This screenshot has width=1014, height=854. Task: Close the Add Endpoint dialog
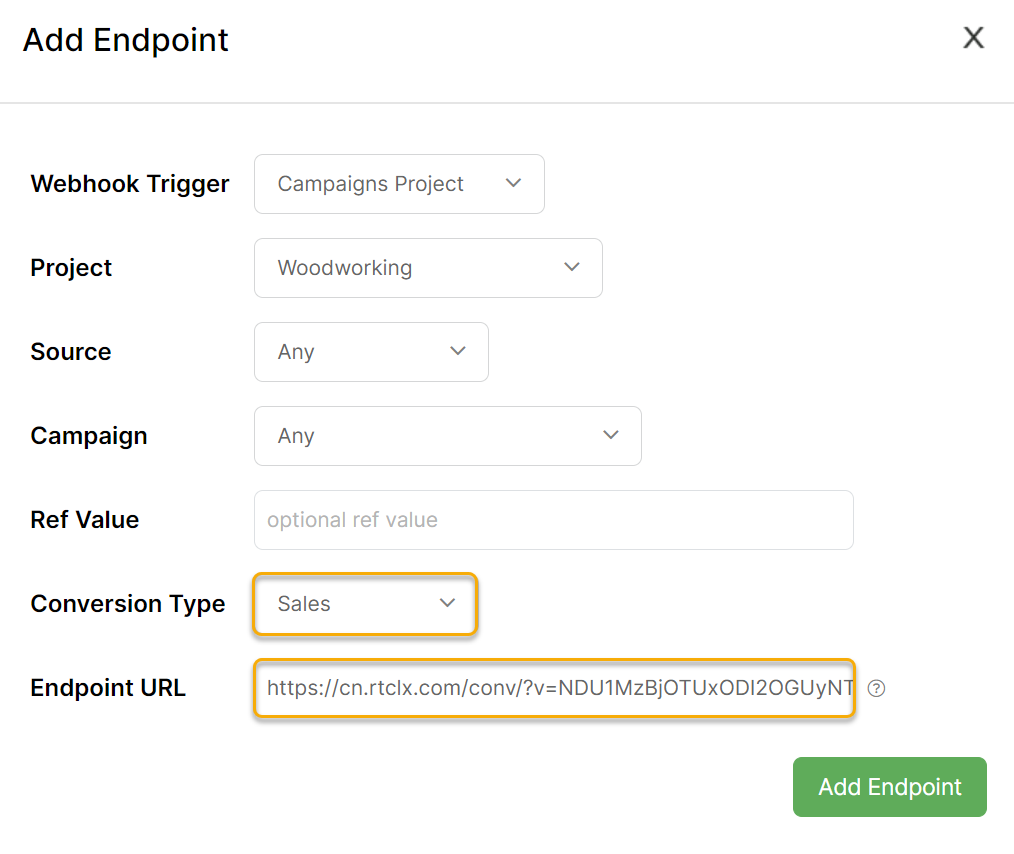click(973, 39)
